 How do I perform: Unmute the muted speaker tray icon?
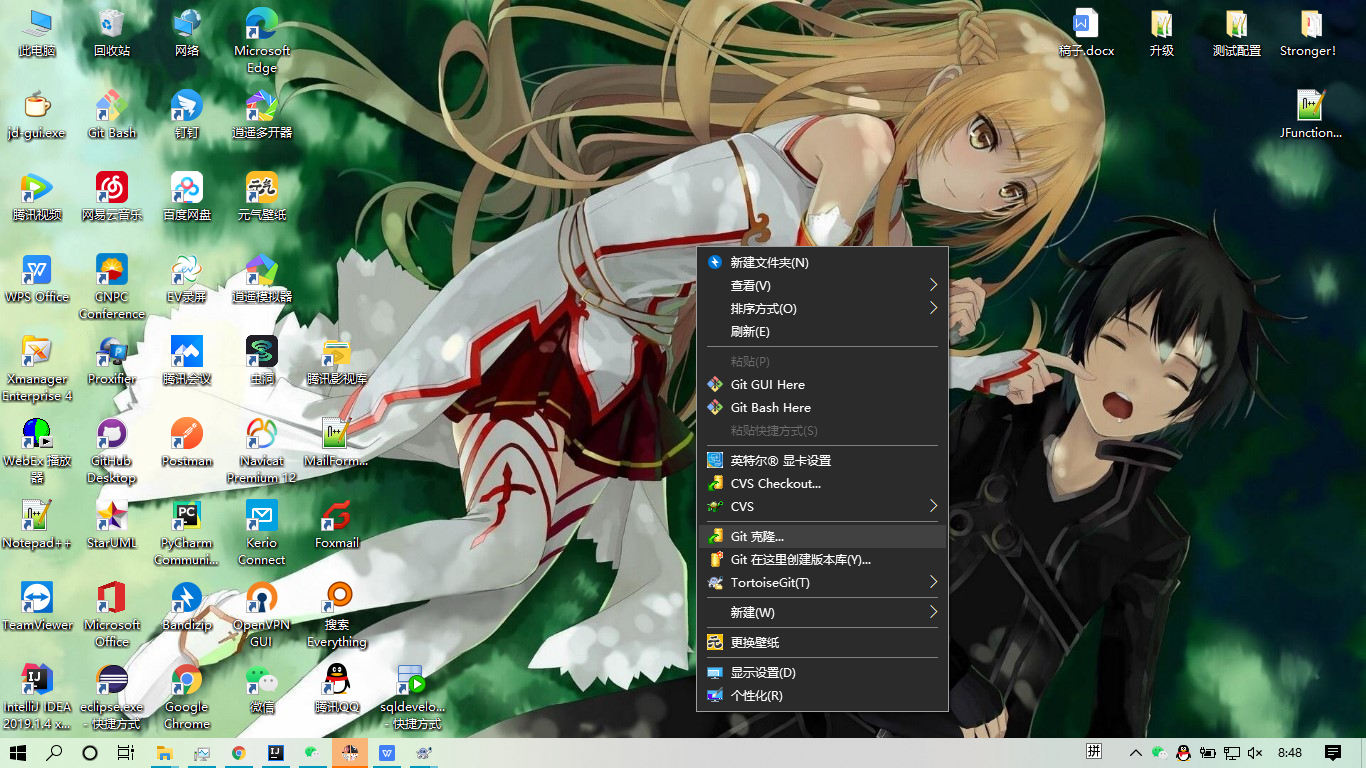point(1255,753)
